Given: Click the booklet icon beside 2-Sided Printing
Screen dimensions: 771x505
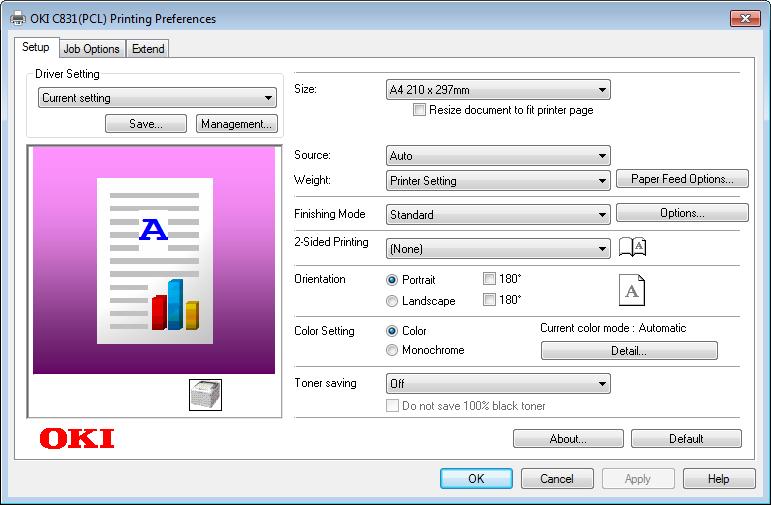Looking at the screenshot, I should pos(632,247).
